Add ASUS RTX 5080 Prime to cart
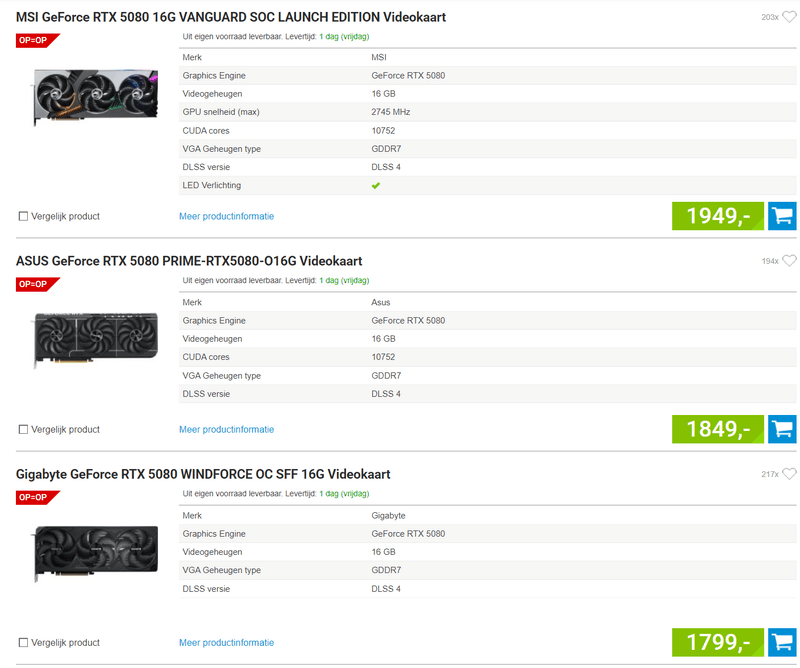Viewport: 800px width, 668px height. click(x=782, y=429)
